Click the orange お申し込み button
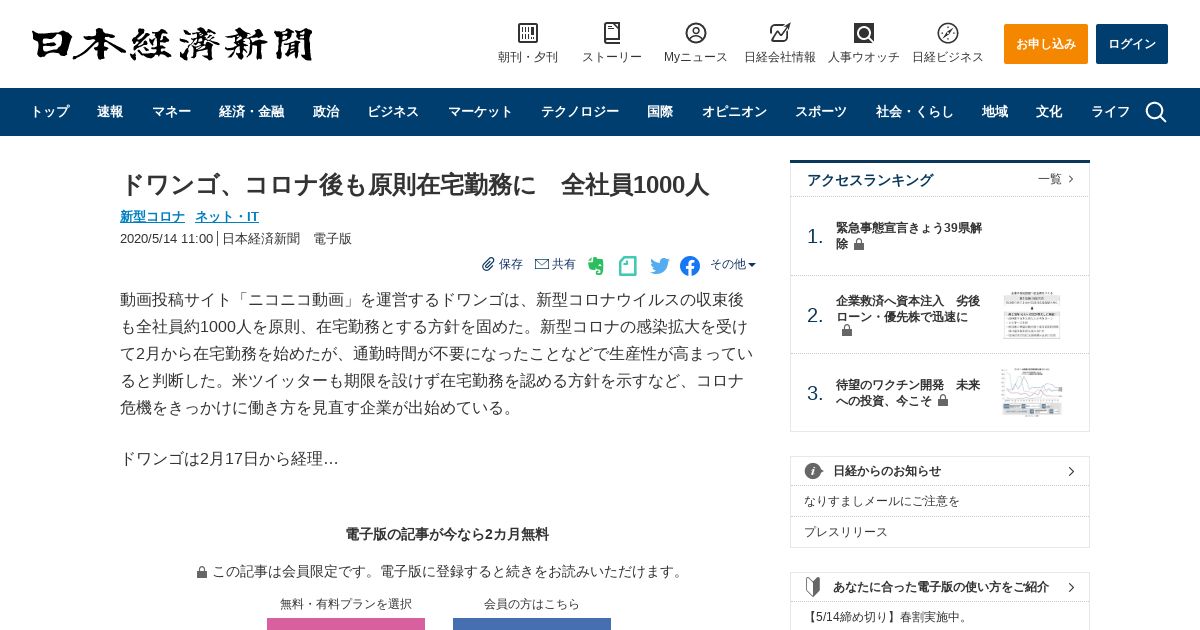This screenshot has width=1200, height=630. click(x=1046, y=44)
